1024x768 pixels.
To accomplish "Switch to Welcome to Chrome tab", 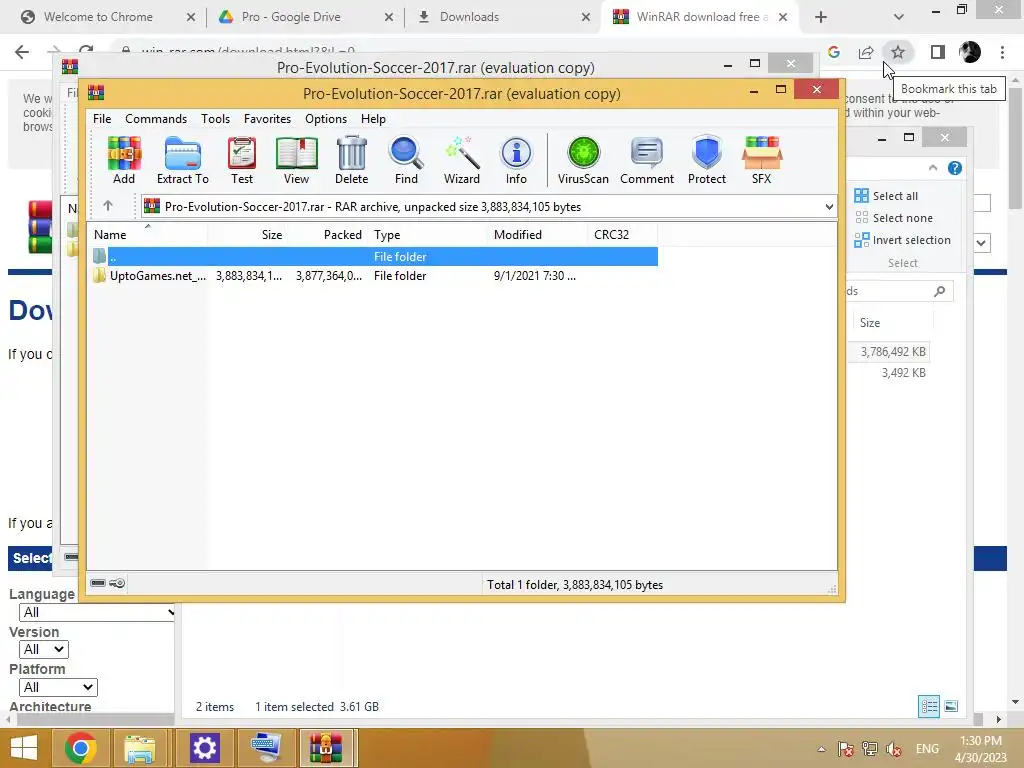I will [x=98, y=17].
